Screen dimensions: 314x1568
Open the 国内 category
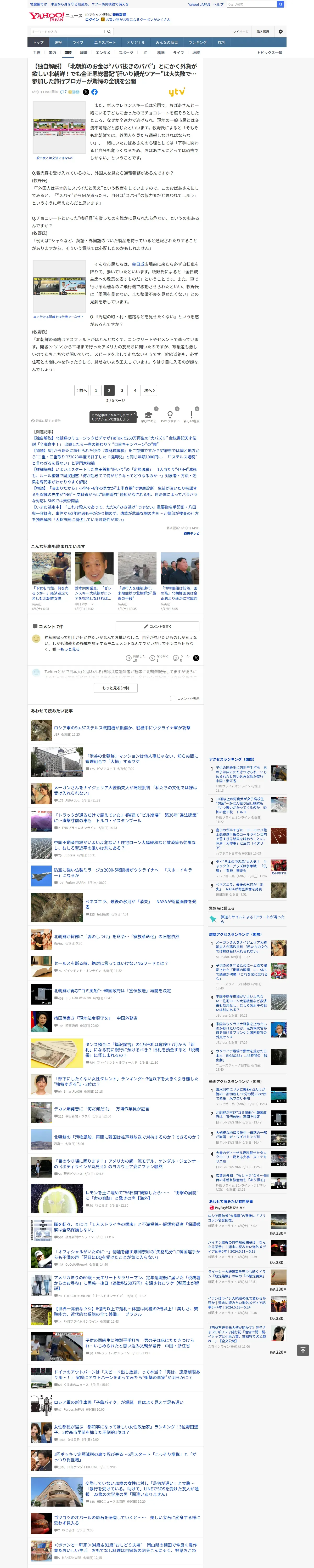coord(52,53)
